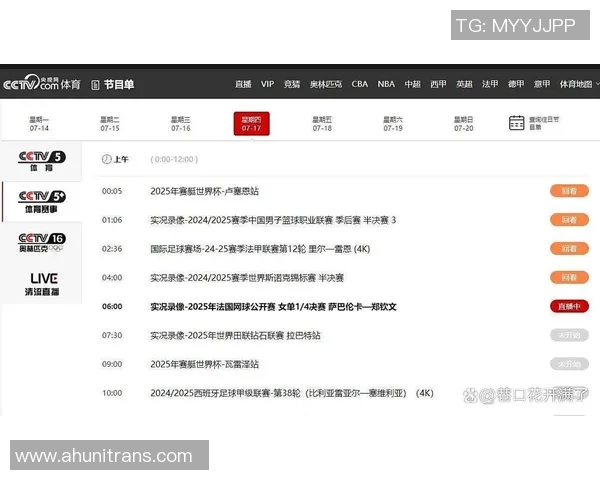Image resolution: width=600 pixels, height=480 pixels.
Task: Open the calendar icon for past schedules
Action: pos(516,123)
